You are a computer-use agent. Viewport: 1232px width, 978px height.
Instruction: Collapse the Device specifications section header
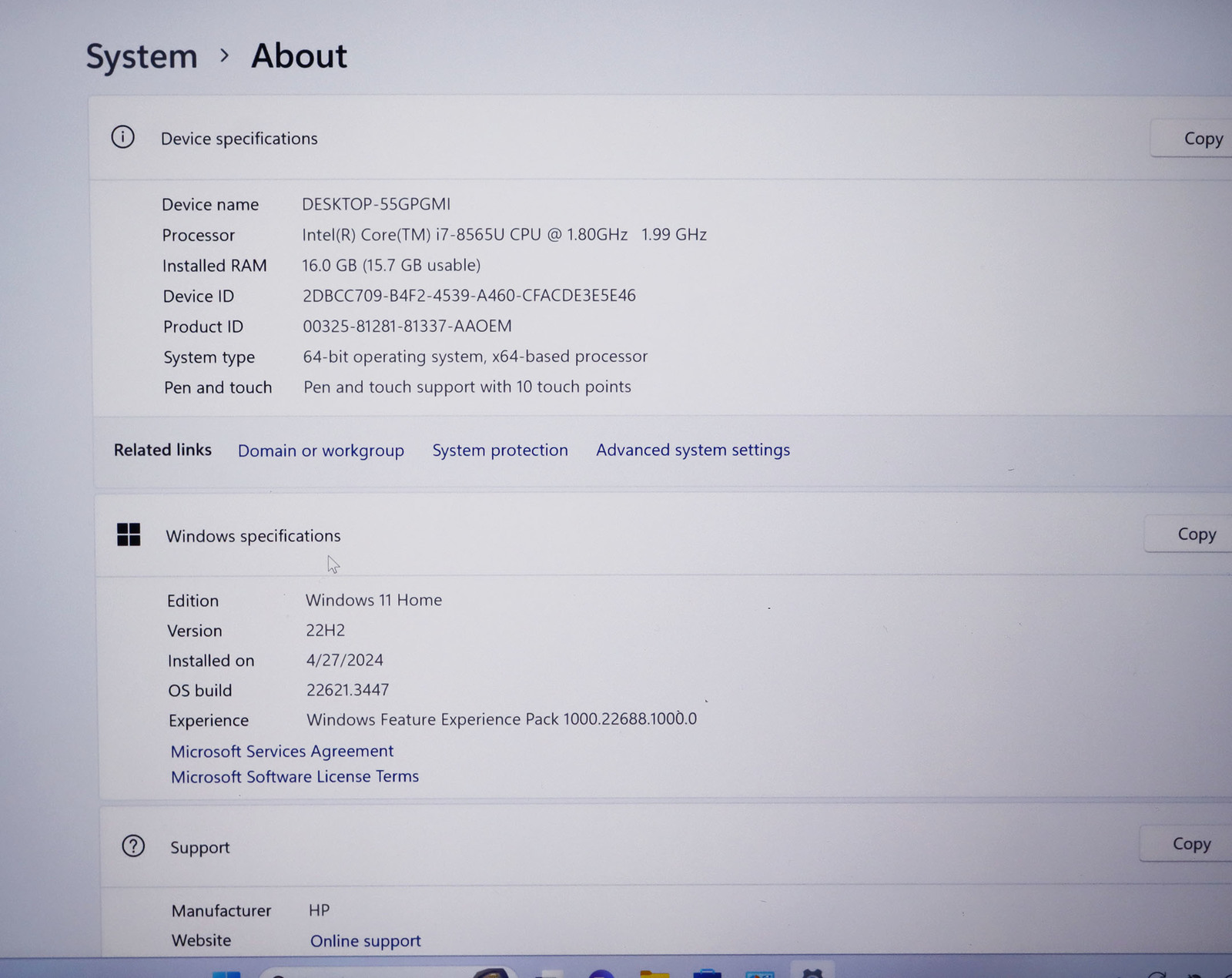(662, 139)
